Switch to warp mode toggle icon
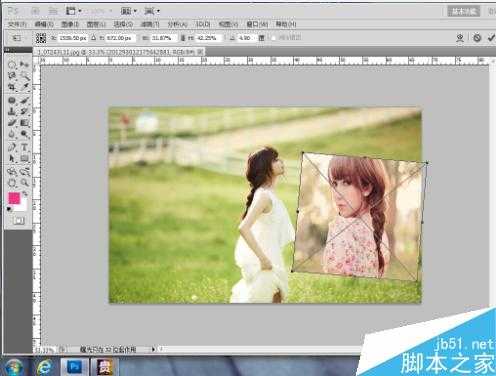The image size is (496, 376). (x=460, y=38)
